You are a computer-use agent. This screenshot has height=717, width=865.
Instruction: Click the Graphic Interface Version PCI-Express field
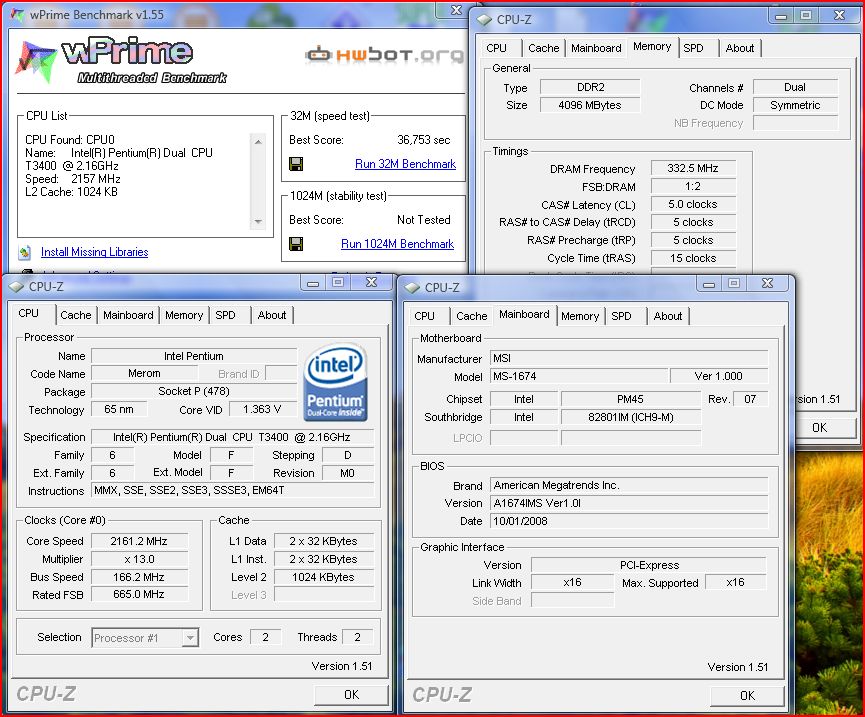tap(649, 565)
